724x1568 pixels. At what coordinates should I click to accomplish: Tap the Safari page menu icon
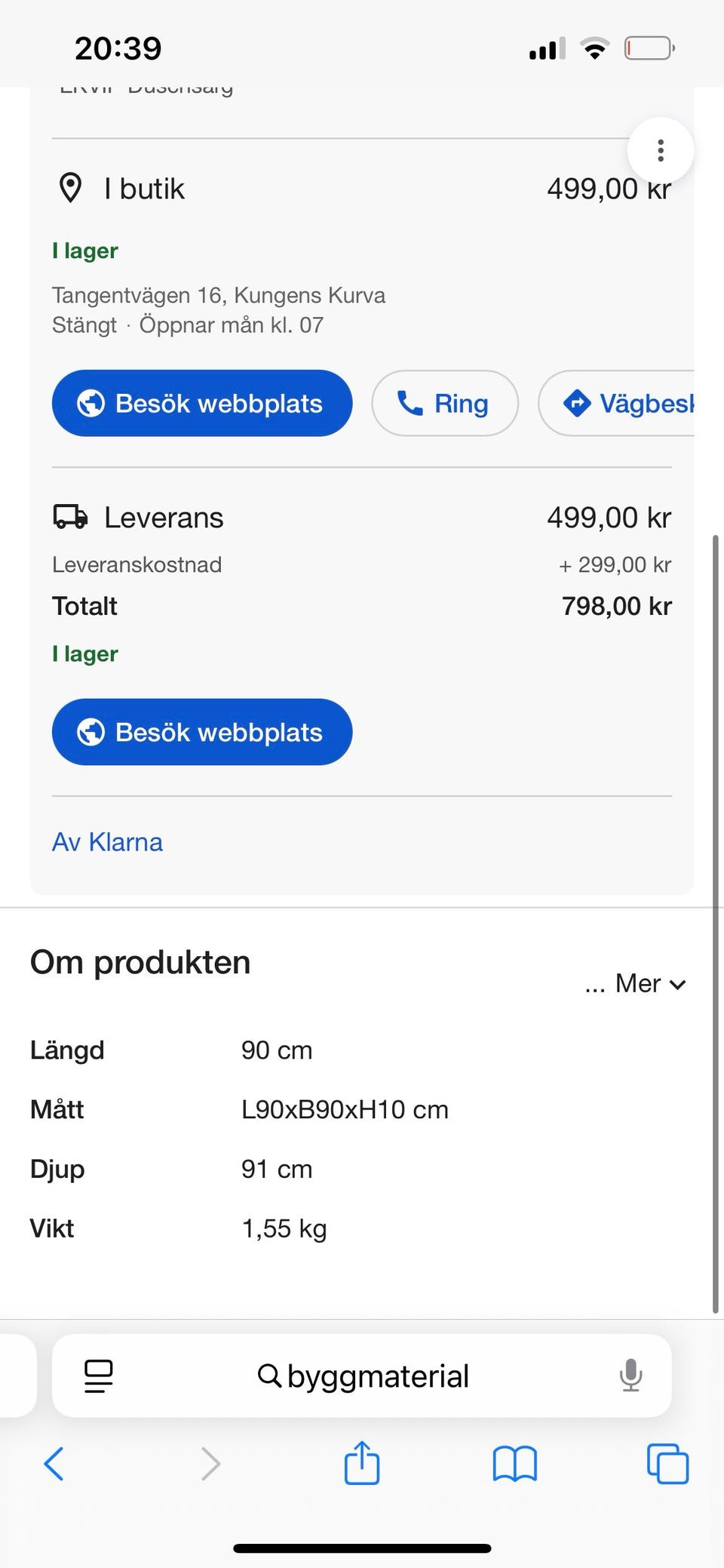[x=99, y=1376]
